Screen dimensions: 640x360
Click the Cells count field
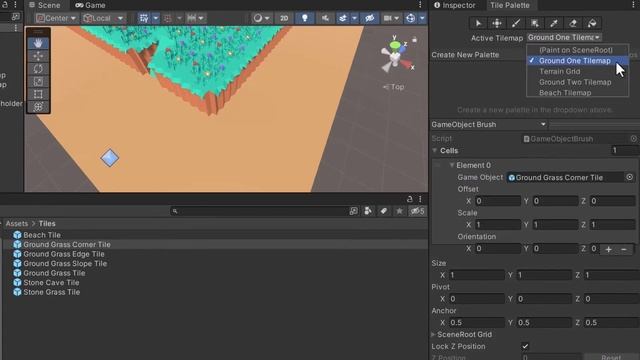(624, 151)
